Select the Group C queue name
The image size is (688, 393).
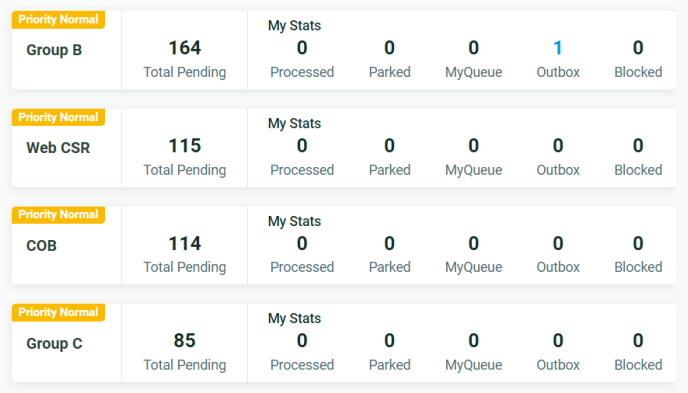(x=54, y=343)
